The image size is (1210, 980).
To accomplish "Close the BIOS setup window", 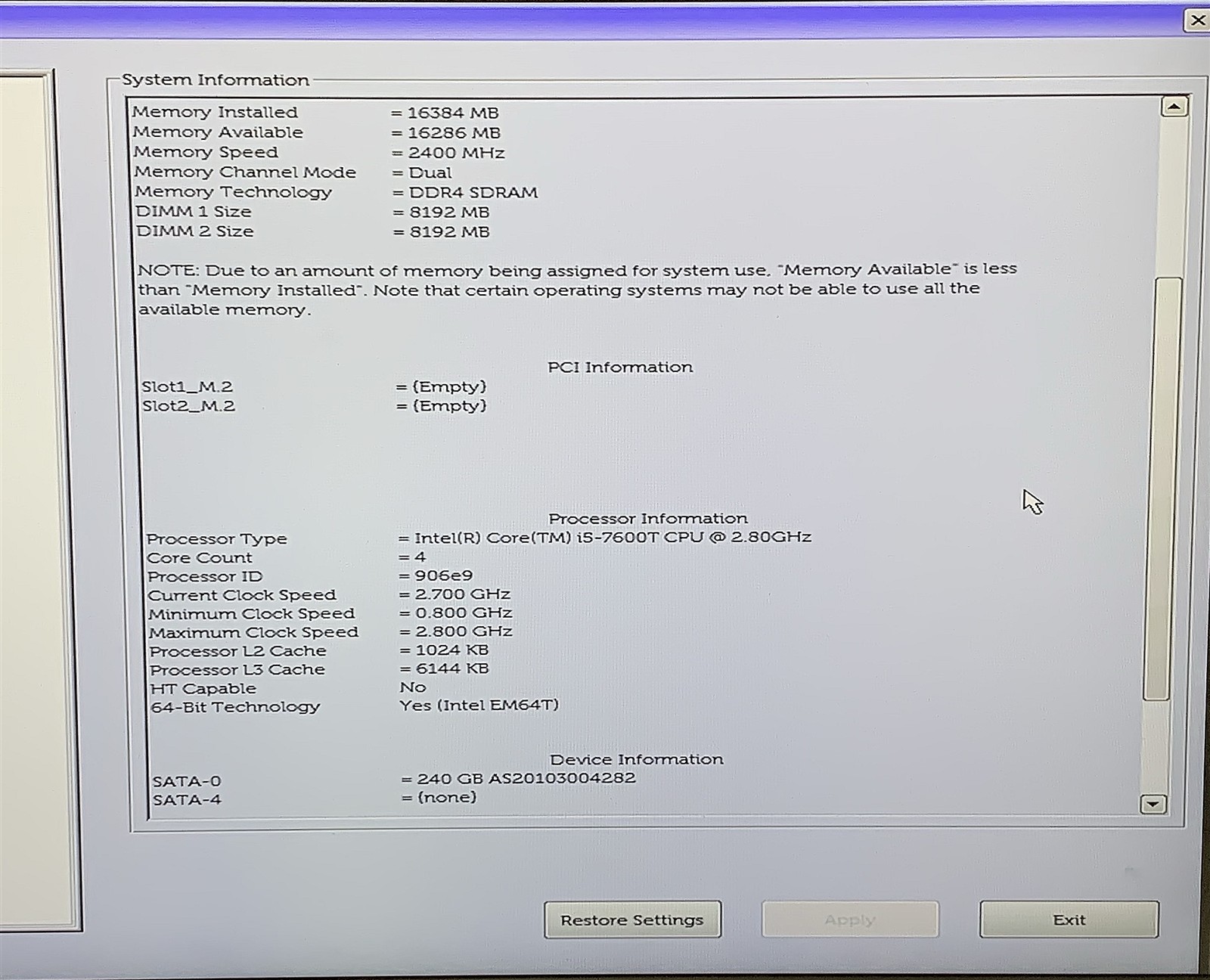I will pyautogui.click(x=1197, y=20).
